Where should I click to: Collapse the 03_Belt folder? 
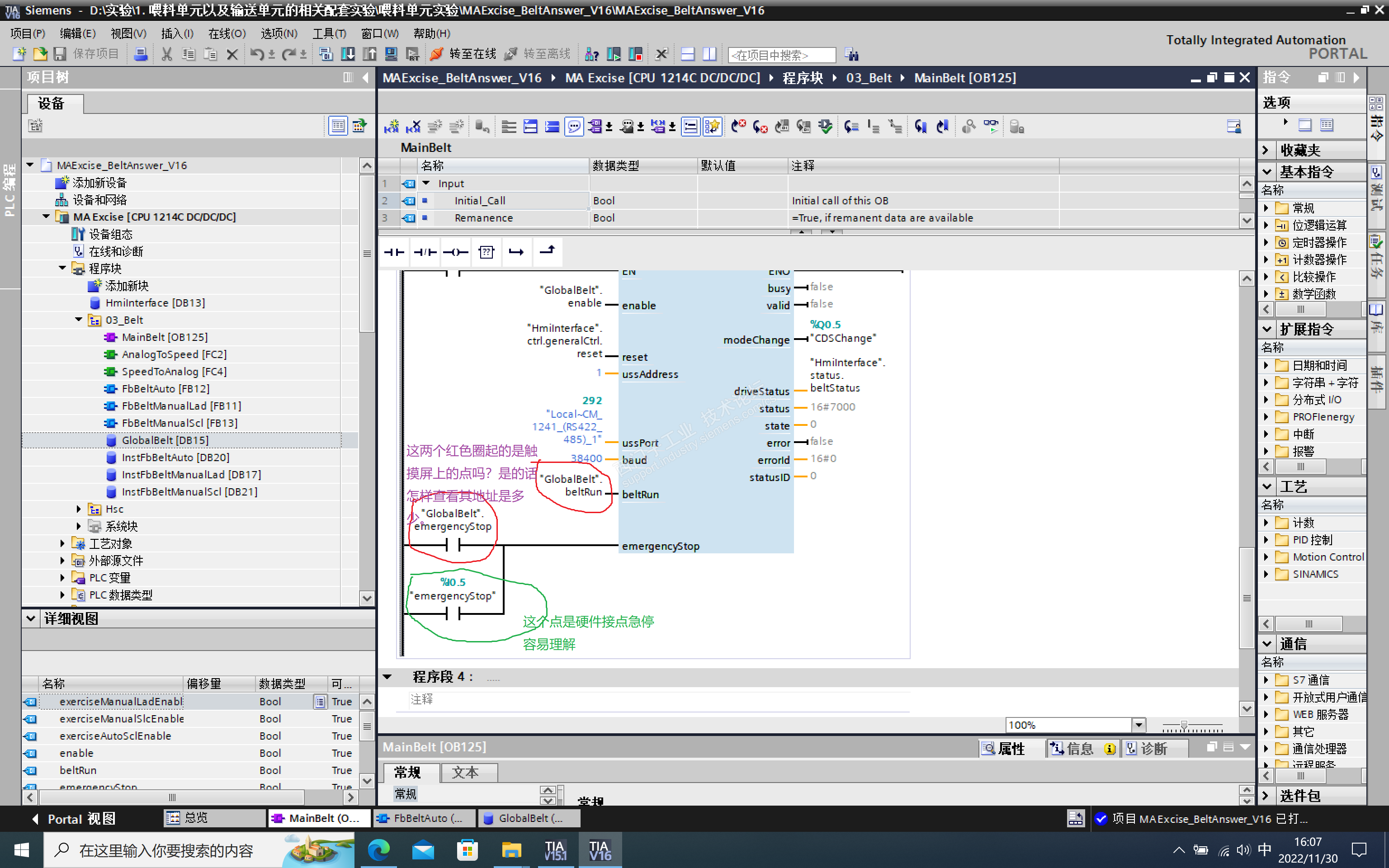click(x=79, y=320)
